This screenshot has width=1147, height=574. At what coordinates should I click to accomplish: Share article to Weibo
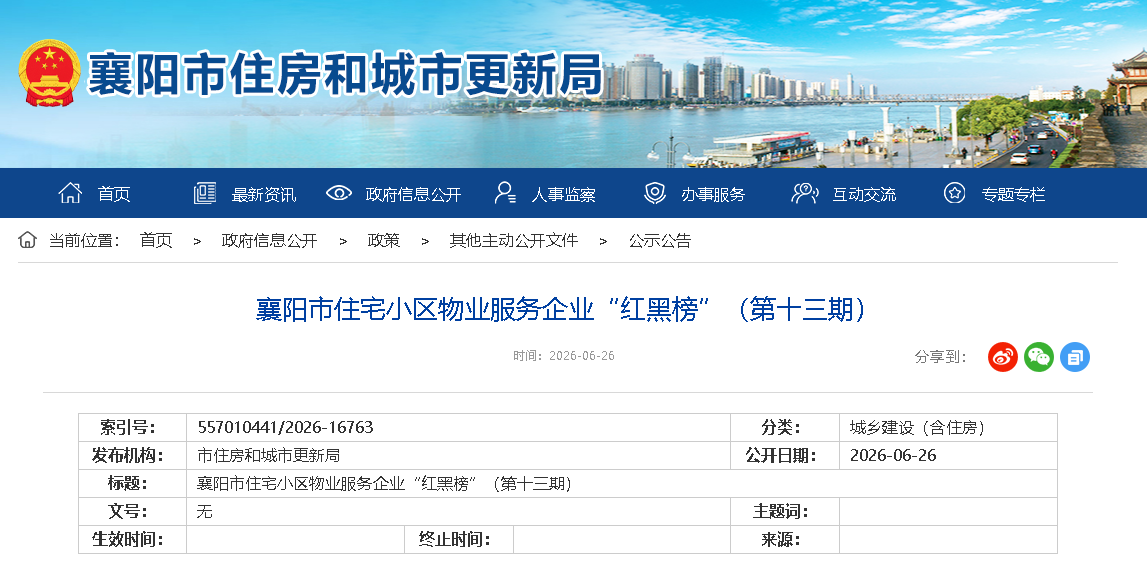coord(1003,357)
